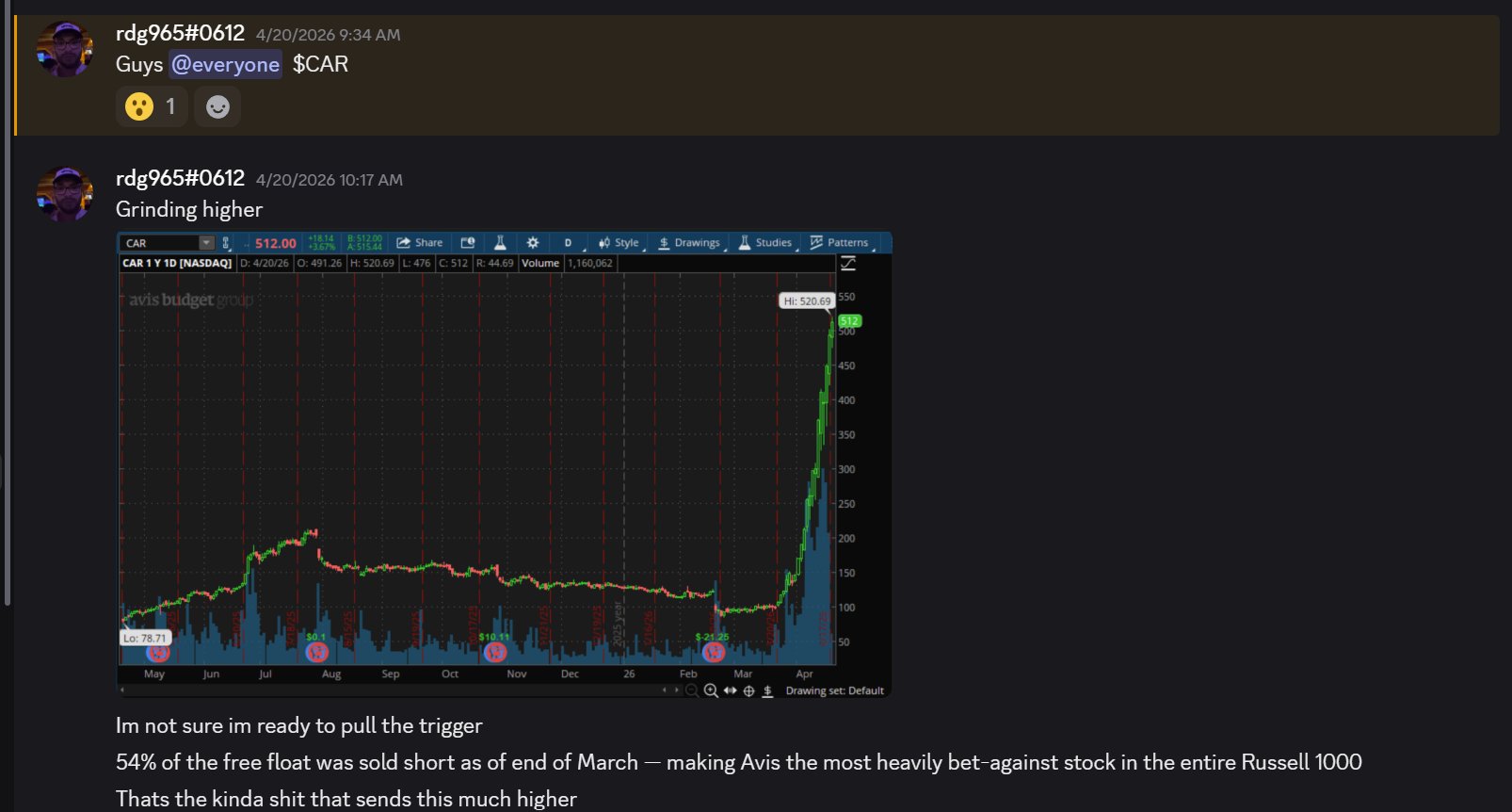Viewport: 1512px width, 812px height.
Task: Click the scrollbar left arrow under chart
Action: pyautogui.click(x=122, y=690)
